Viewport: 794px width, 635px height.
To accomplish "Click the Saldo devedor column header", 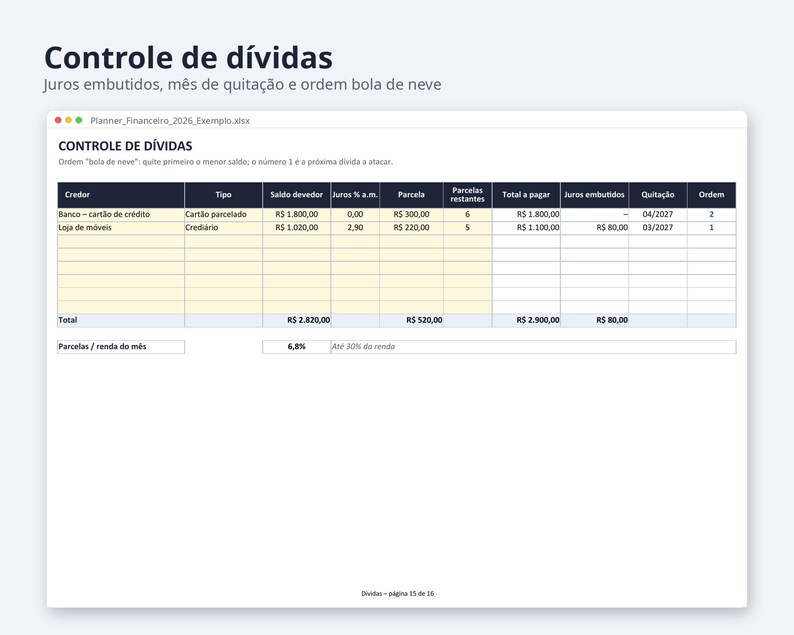I will point(296,195).
